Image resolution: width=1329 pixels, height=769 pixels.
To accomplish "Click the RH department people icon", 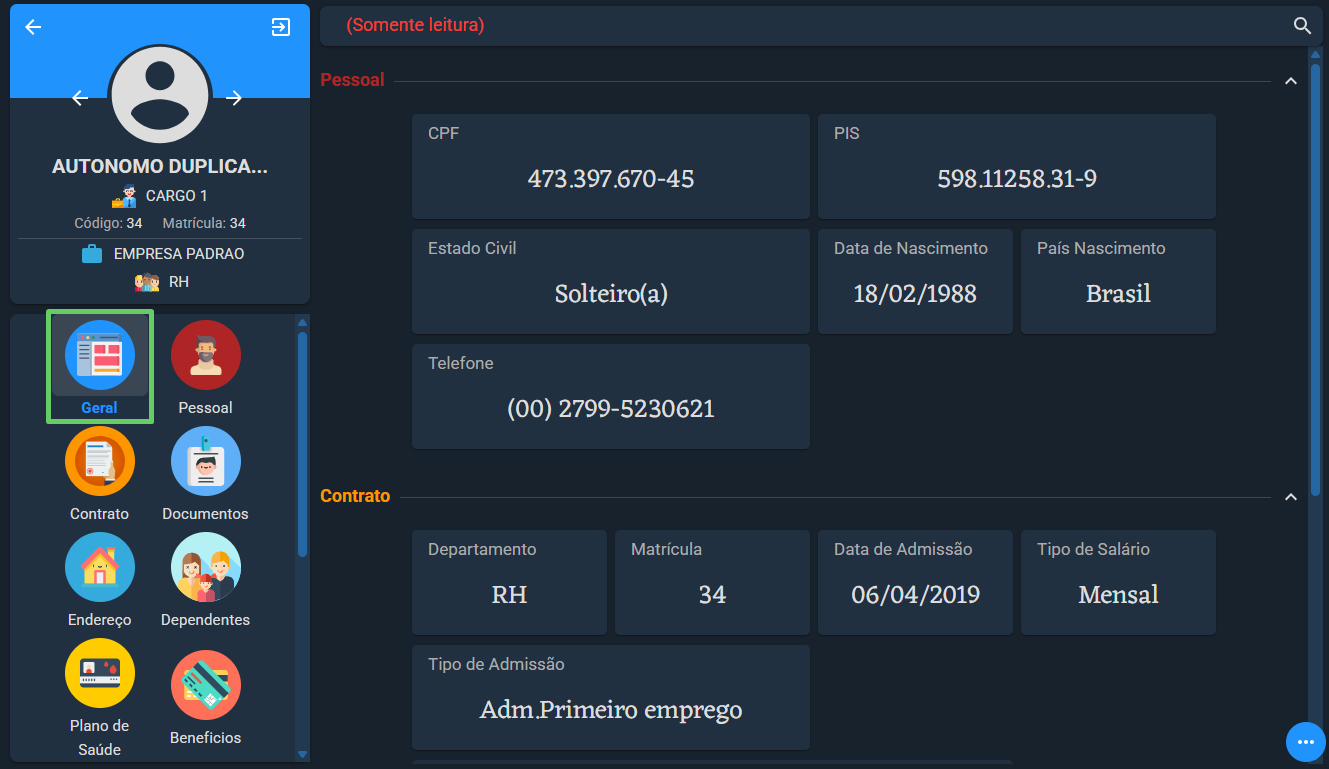I will tap(147, 282).
